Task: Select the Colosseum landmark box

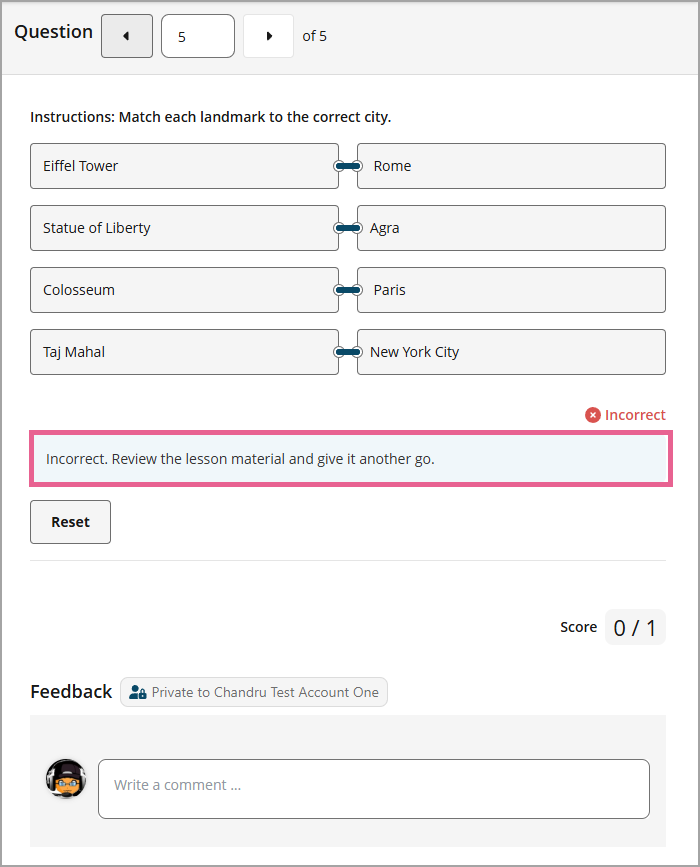Action: click(x=184, y=290)
